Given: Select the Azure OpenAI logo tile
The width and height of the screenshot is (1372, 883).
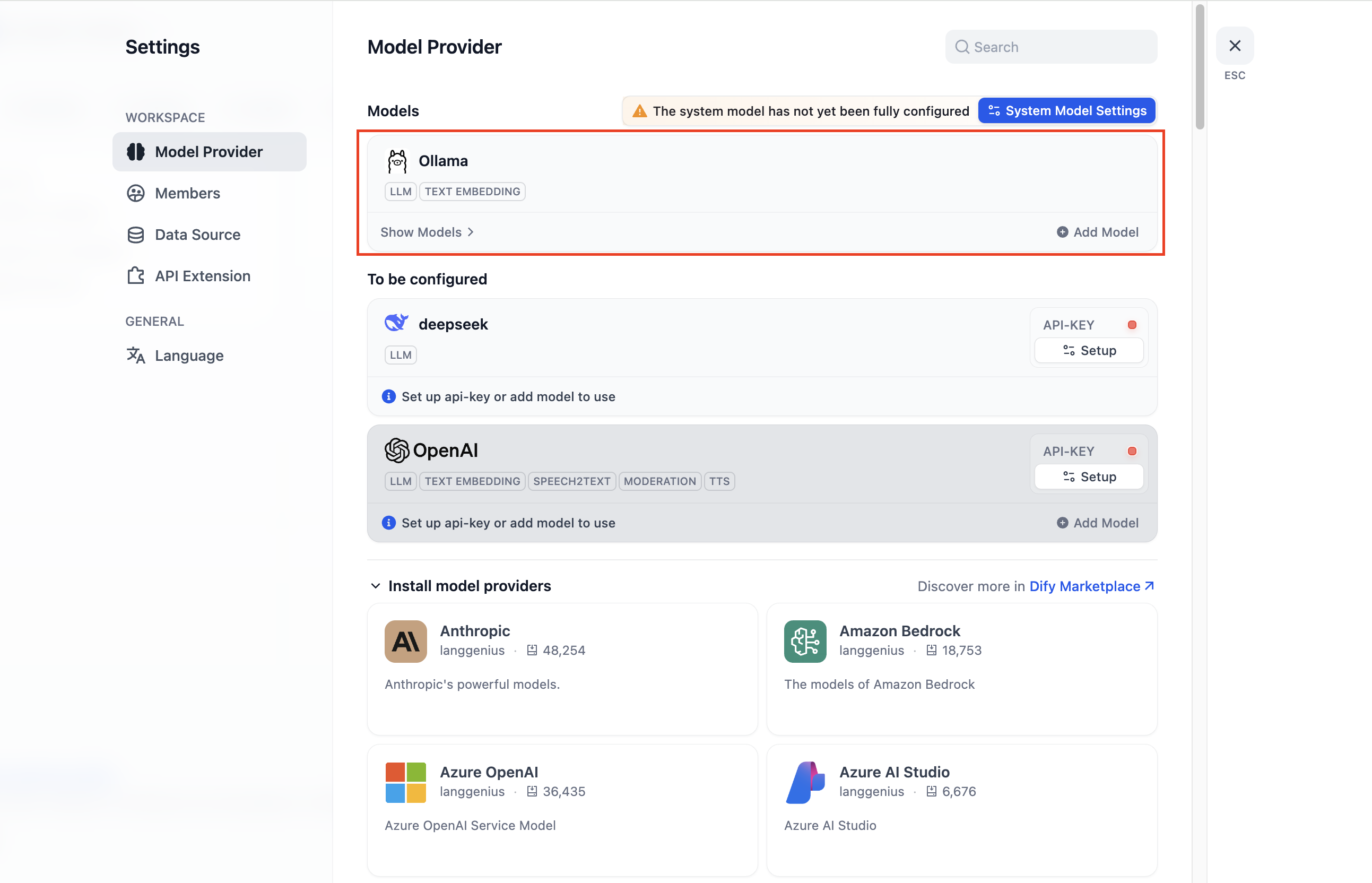Looking at the screenshot, I should click(405, 782).
